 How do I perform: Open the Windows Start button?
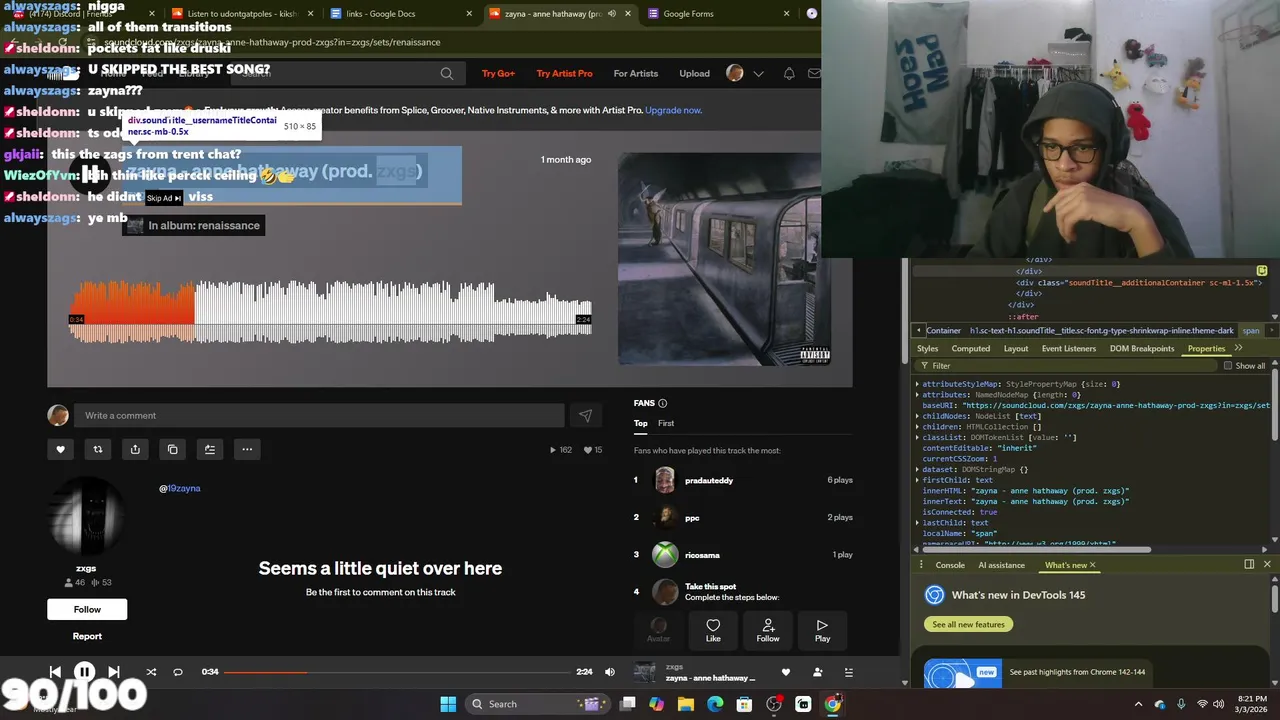pos(448,704)
